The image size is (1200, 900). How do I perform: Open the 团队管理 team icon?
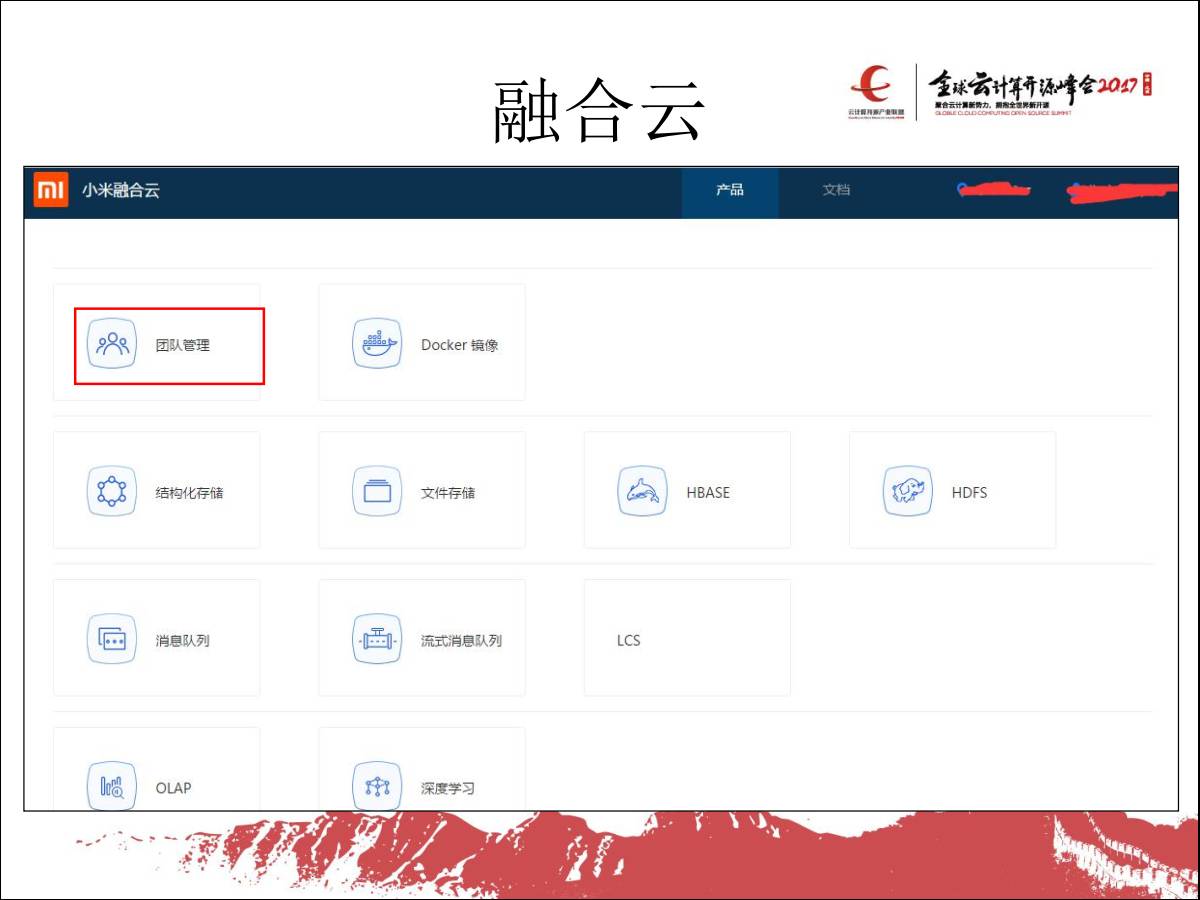click(112, 345)
